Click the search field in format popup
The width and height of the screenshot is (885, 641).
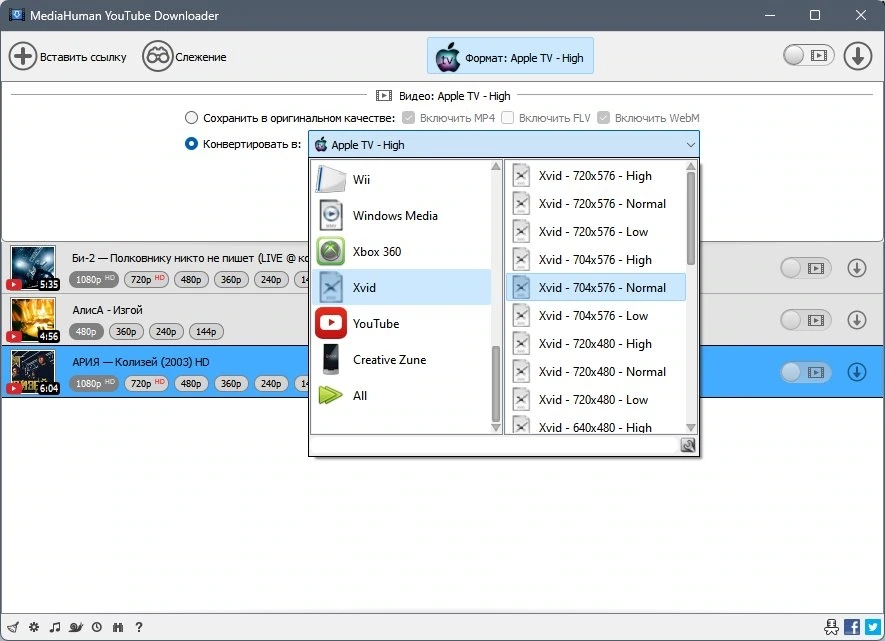point(495,445)
